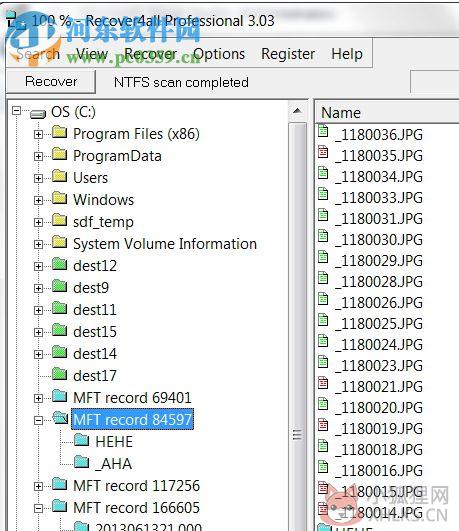
Task: Click the green dest14 folder icon
Action: [60, 352]
